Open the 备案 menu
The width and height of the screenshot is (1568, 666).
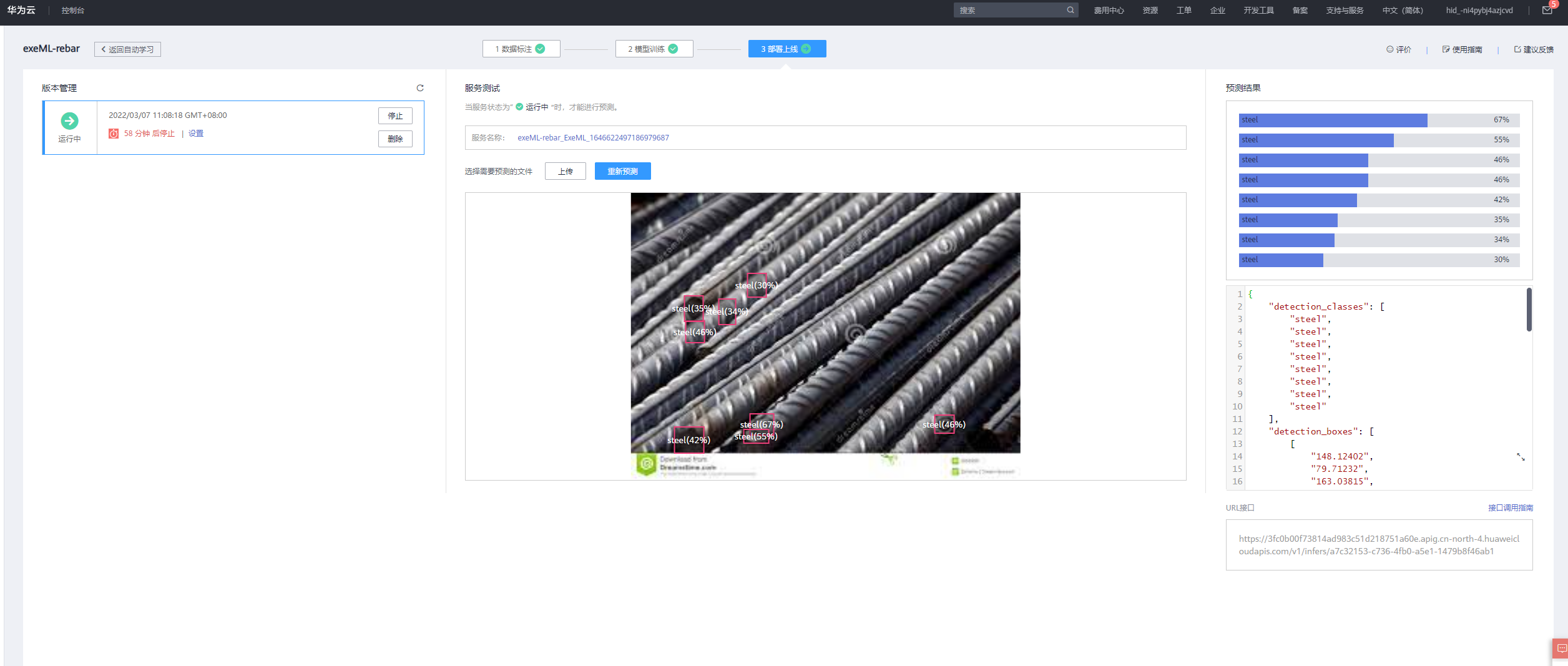coord(1300,11)
